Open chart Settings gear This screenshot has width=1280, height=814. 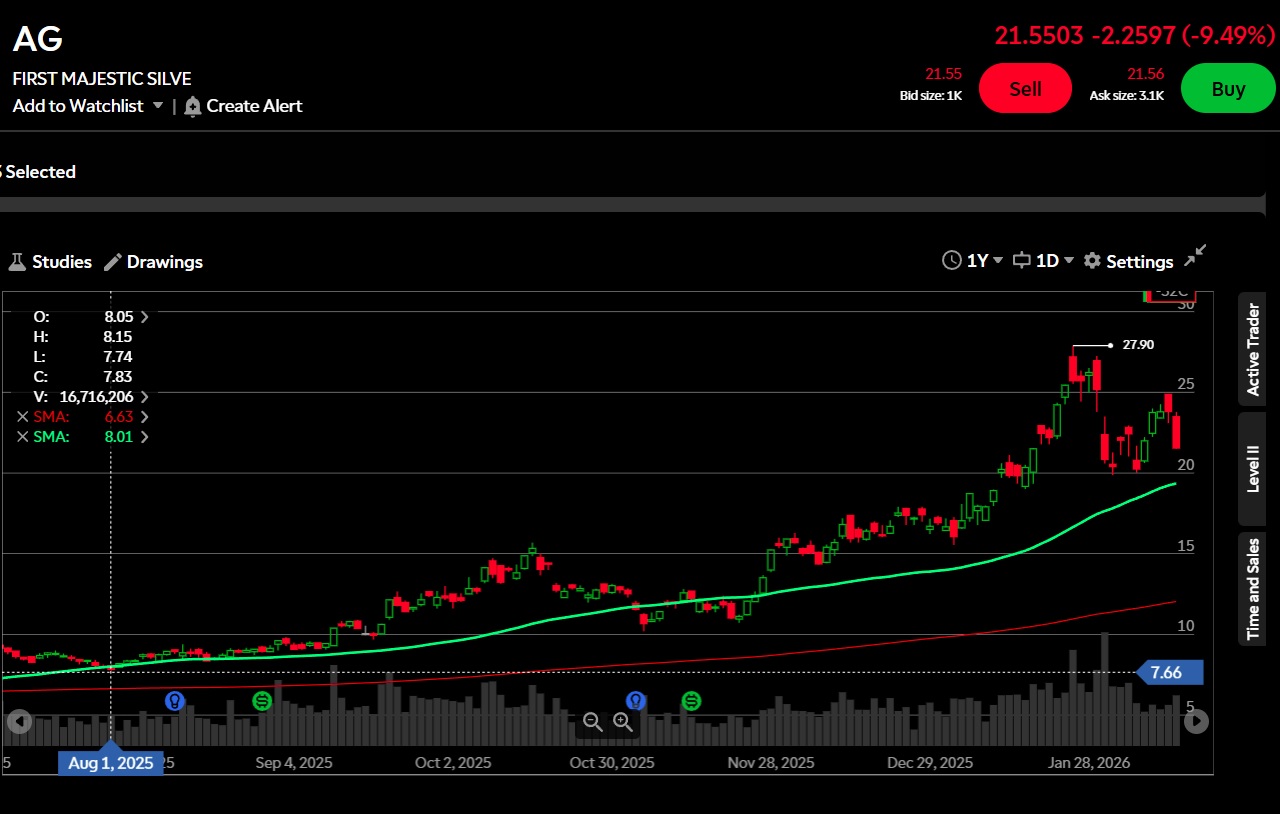(x=1128, y=261)
